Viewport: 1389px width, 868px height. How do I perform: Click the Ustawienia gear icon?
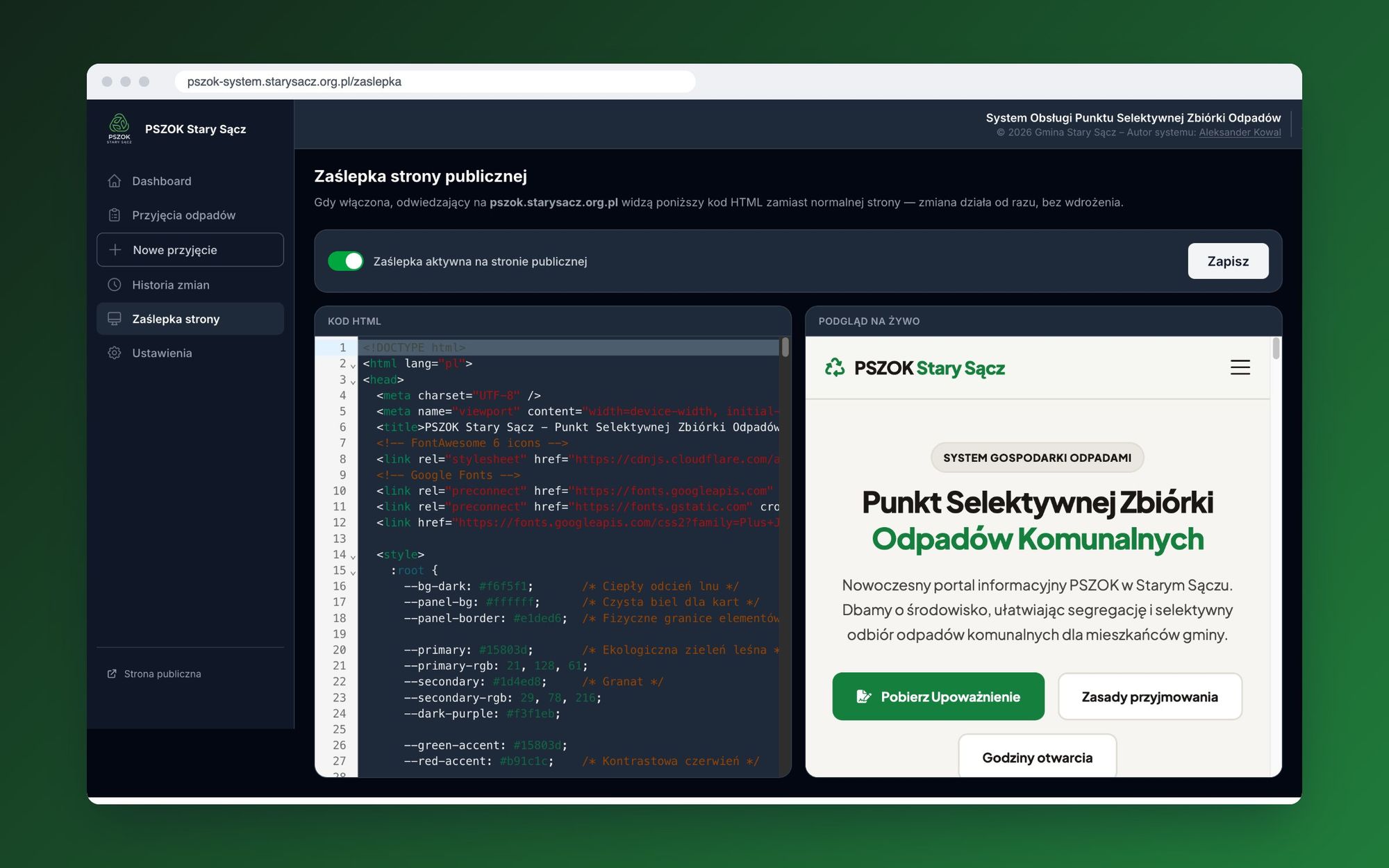[x=115, y=353]
